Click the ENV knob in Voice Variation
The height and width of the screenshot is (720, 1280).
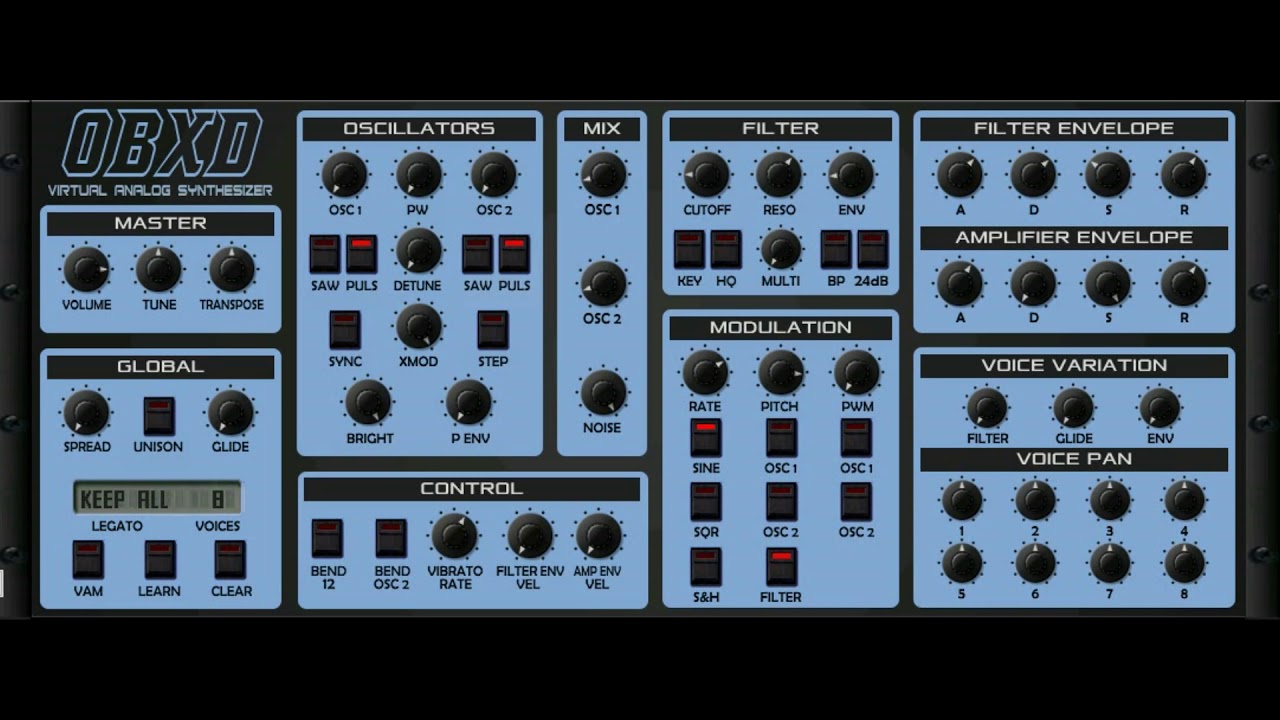(1160, 408)
